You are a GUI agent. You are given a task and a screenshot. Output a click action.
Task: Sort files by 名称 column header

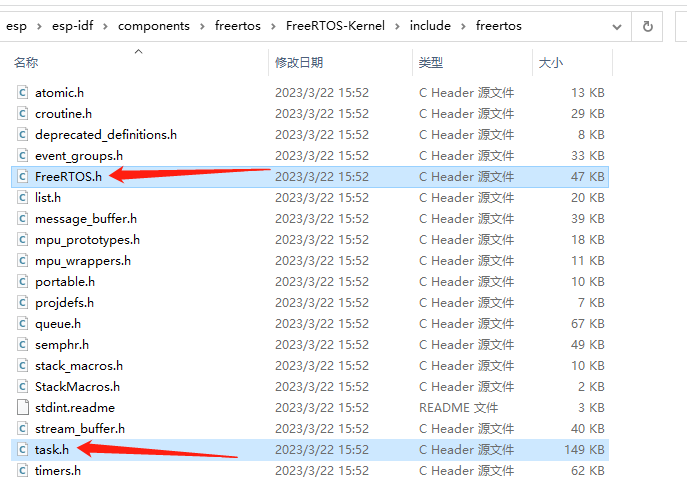coord(26,62)
